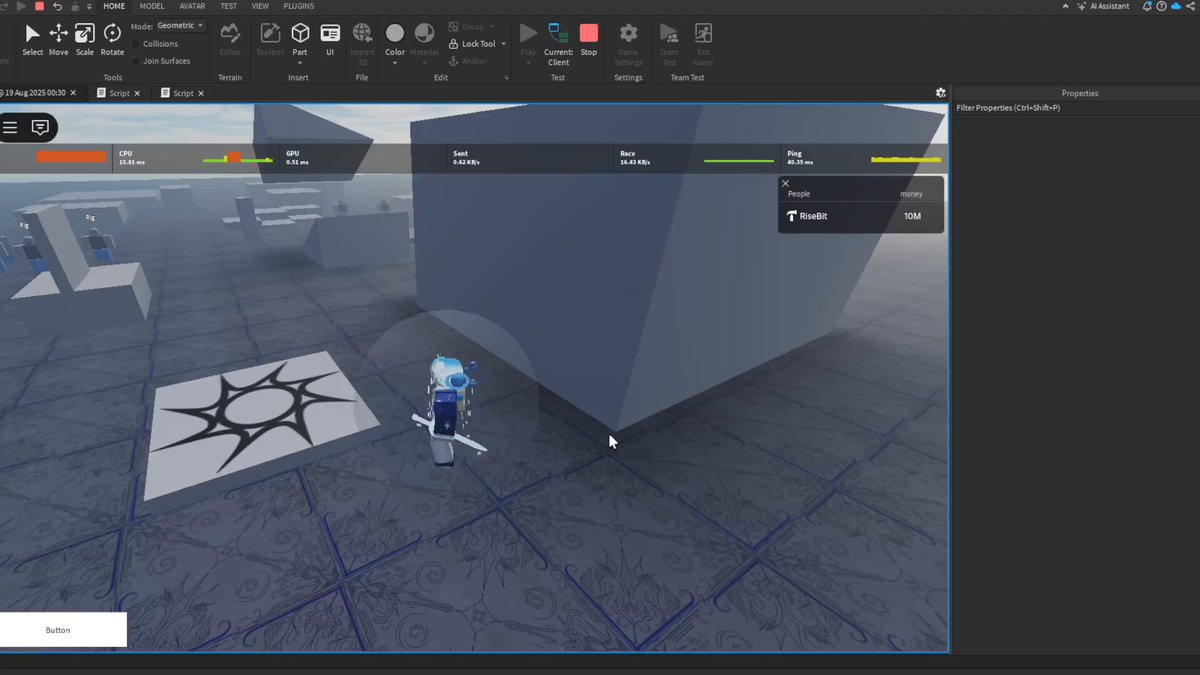Open viewport settings gear

click(x=940, y=93)
